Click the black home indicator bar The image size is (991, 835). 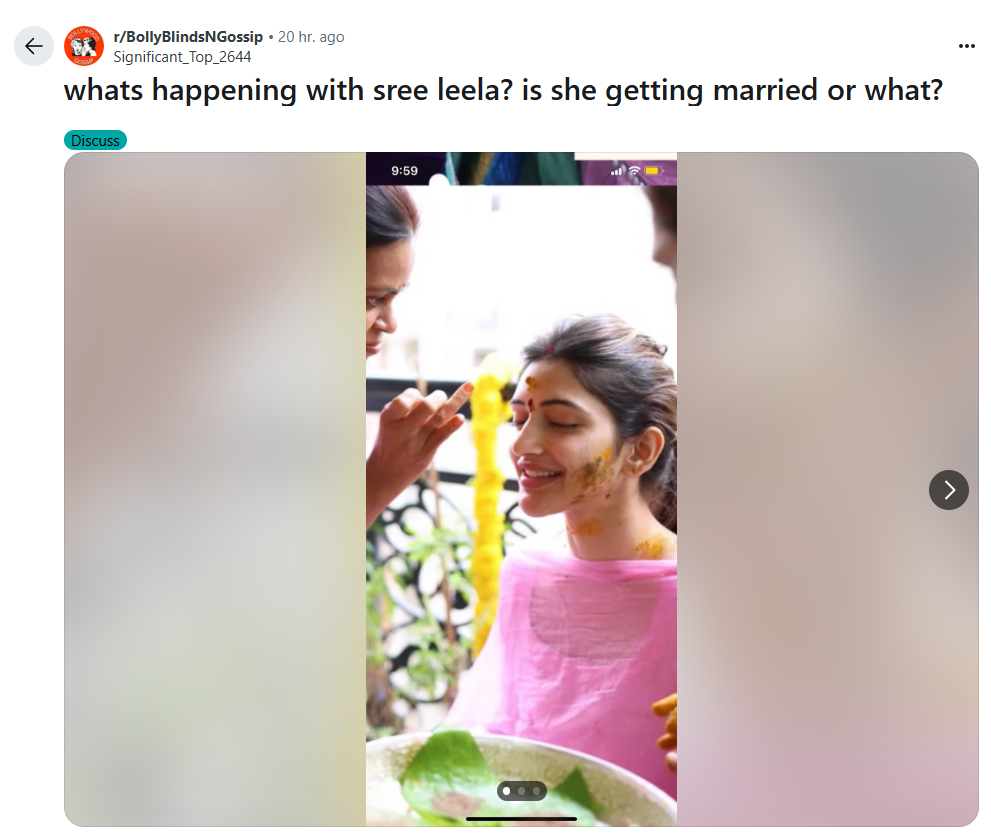521,819
